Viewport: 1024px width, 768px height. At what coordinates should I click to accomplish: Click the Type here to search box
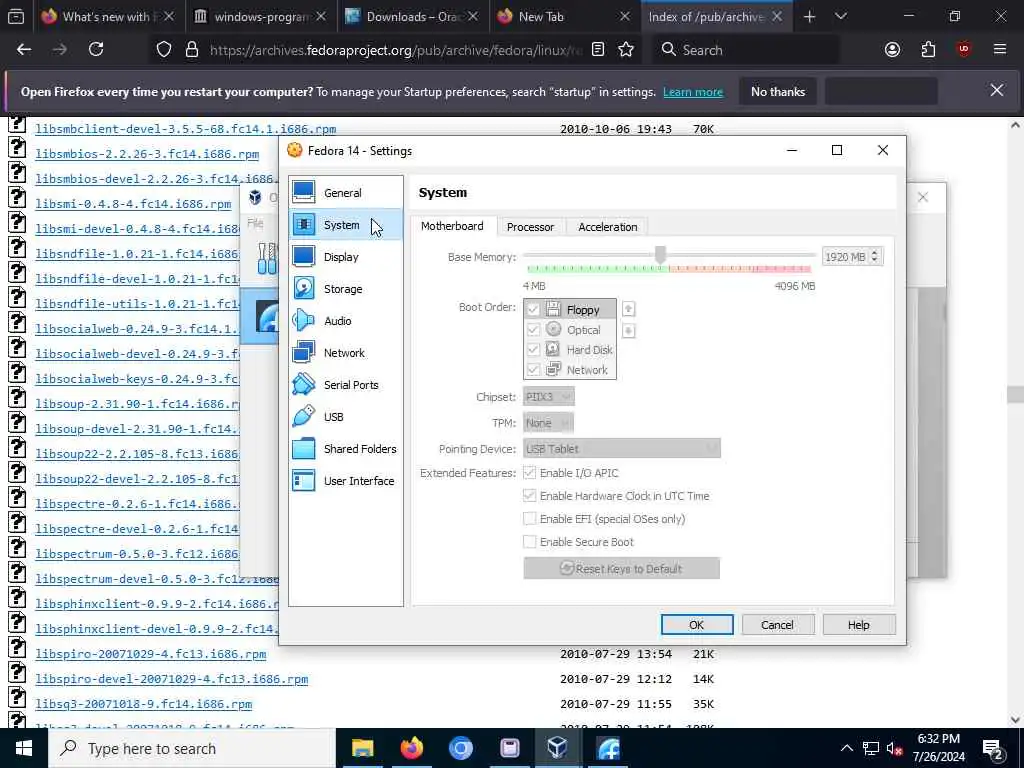pos(191,748)
